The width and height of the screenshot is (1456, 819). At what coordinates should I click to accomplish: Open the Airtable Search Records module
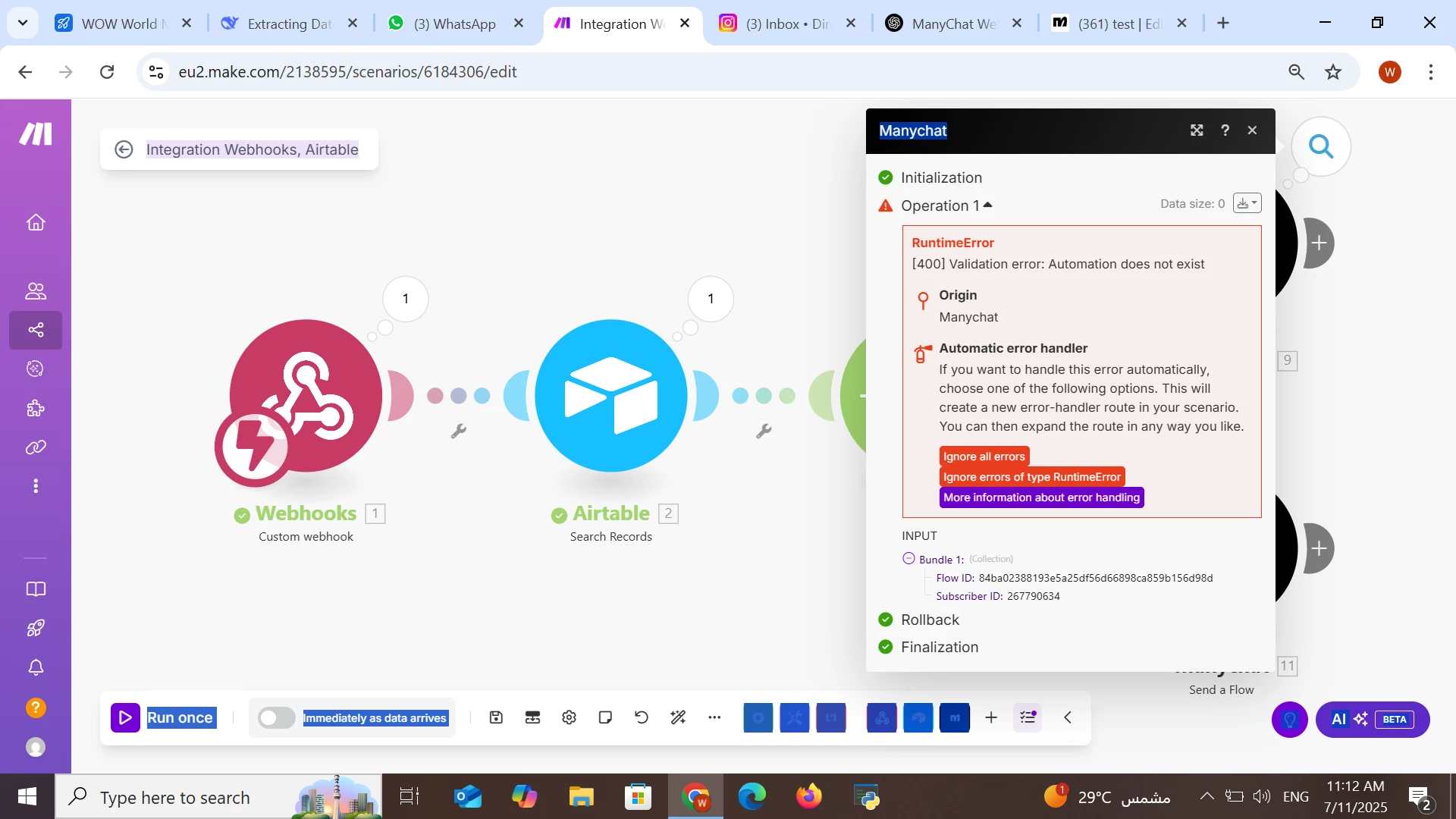(610, 395)
